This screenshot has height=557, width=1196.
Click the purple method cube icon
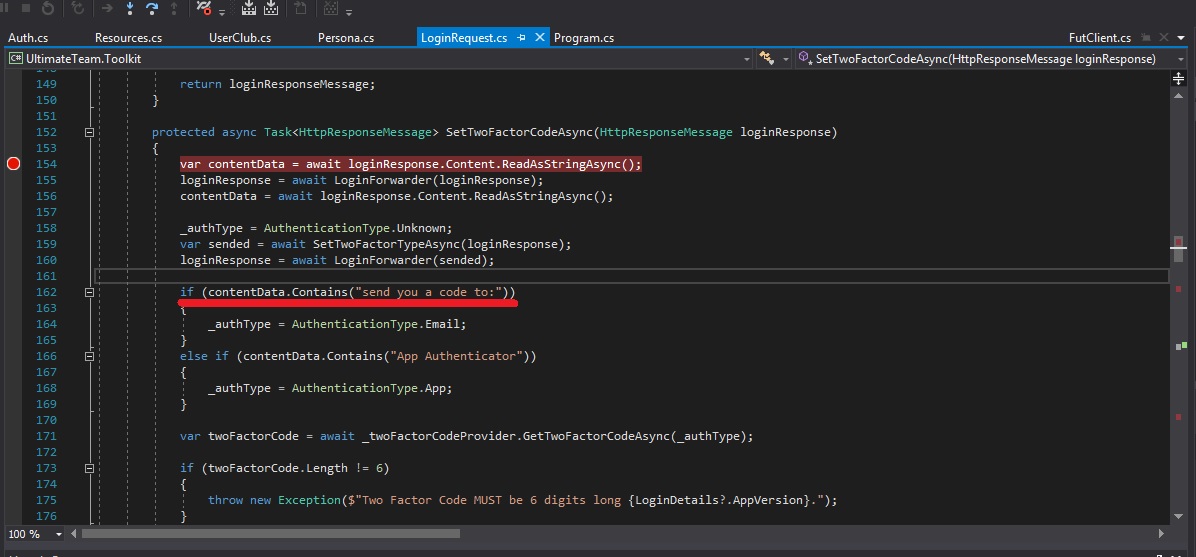click(805, 58)
